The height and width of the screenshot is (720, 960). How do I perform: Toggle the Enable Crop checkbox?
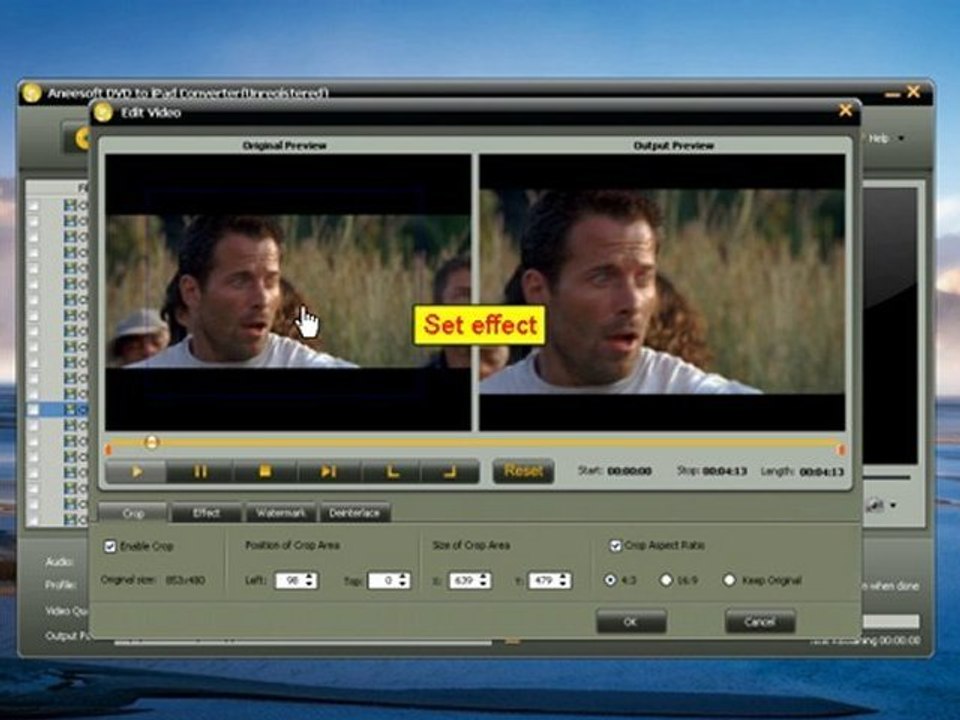tap(110, 546)
